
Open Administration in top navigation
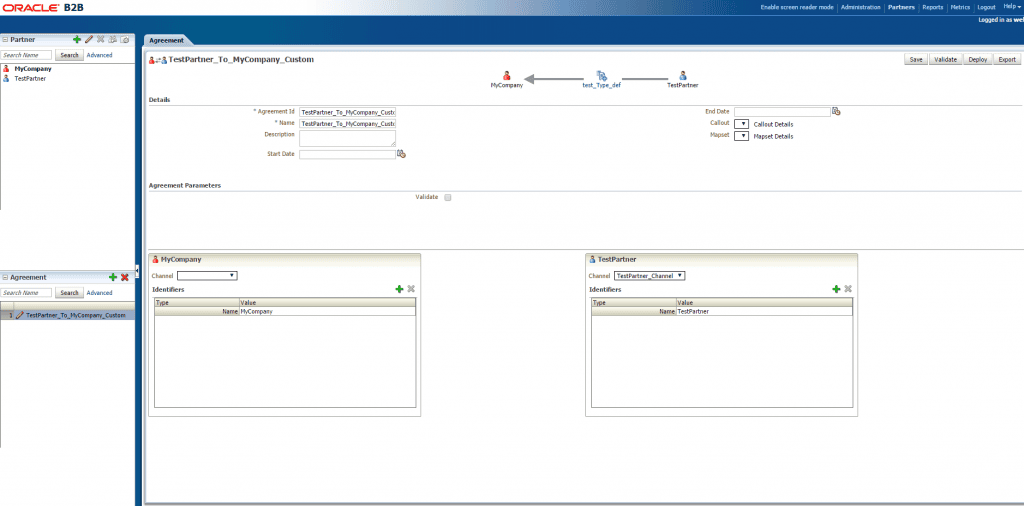[x=861, y=7]
